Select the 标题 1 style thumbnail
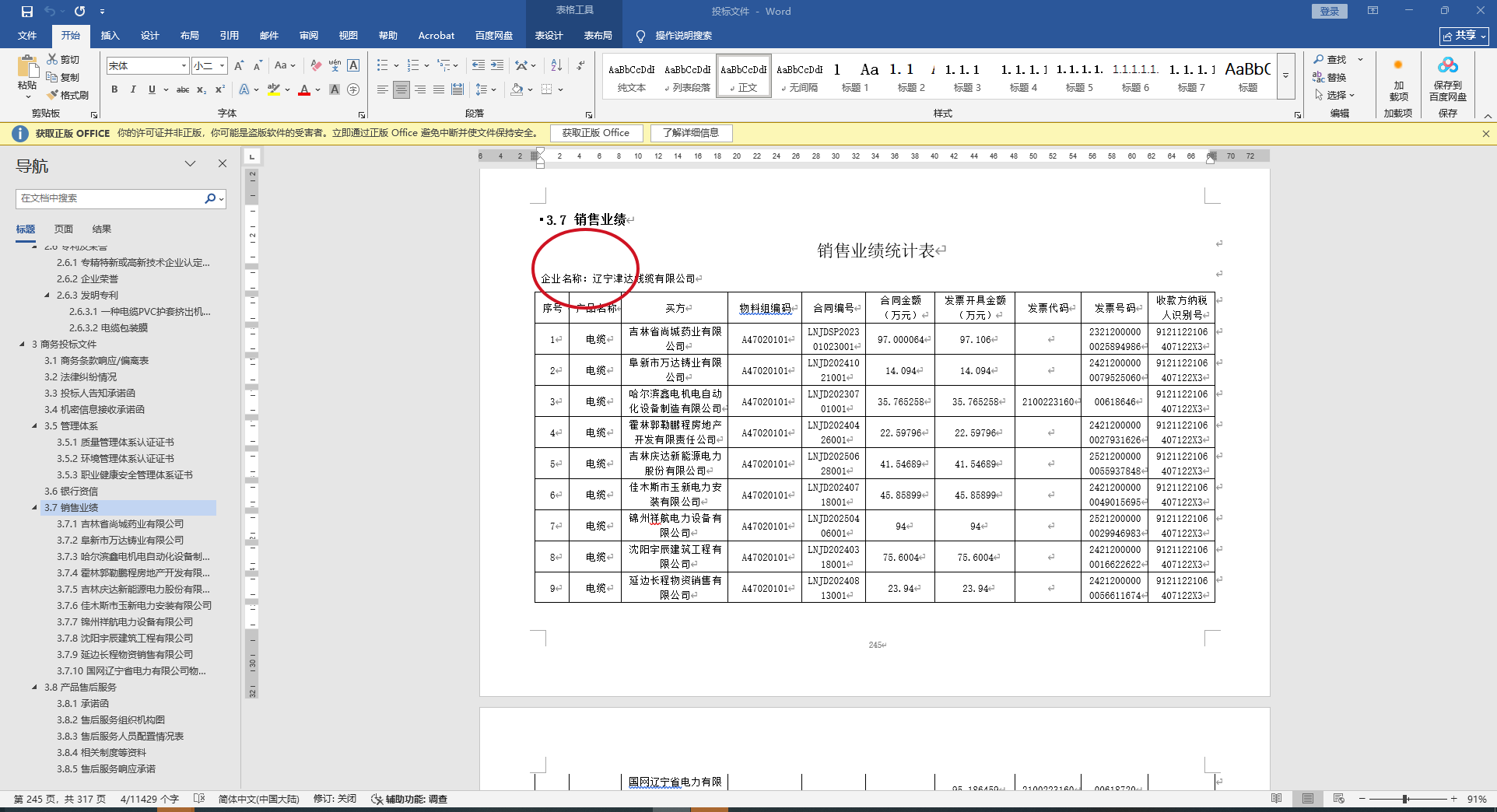 [x=855, y=76]
